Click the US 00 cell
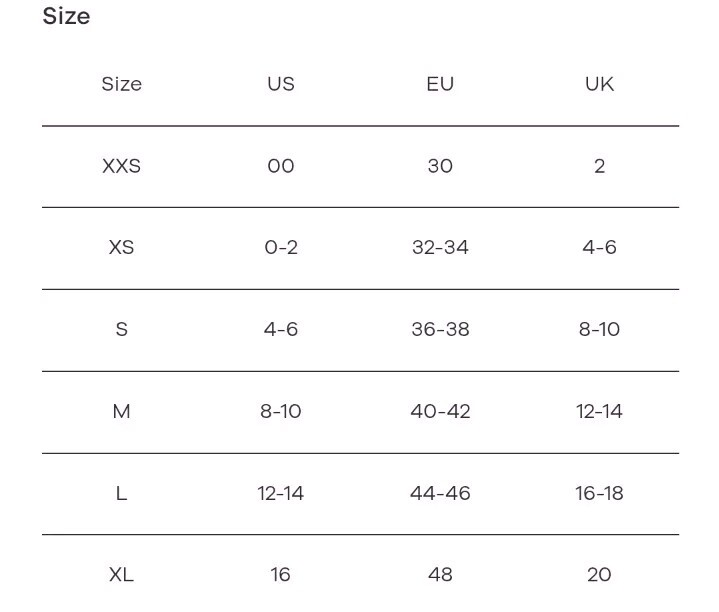The height and width of the screenshot is (612, 719). [281, 166]
